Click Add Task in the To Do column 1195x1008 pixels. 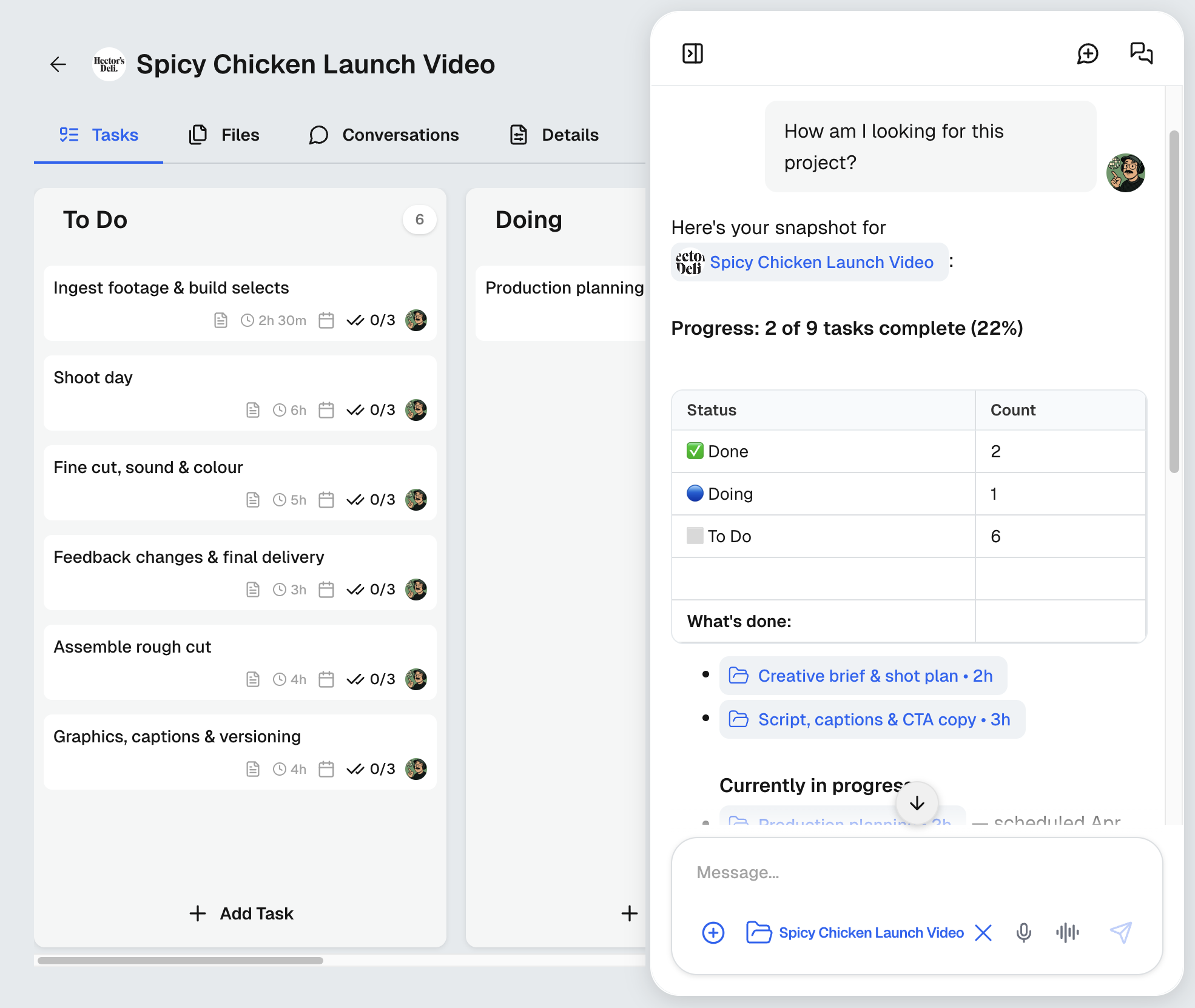click(x=240, y=913)
